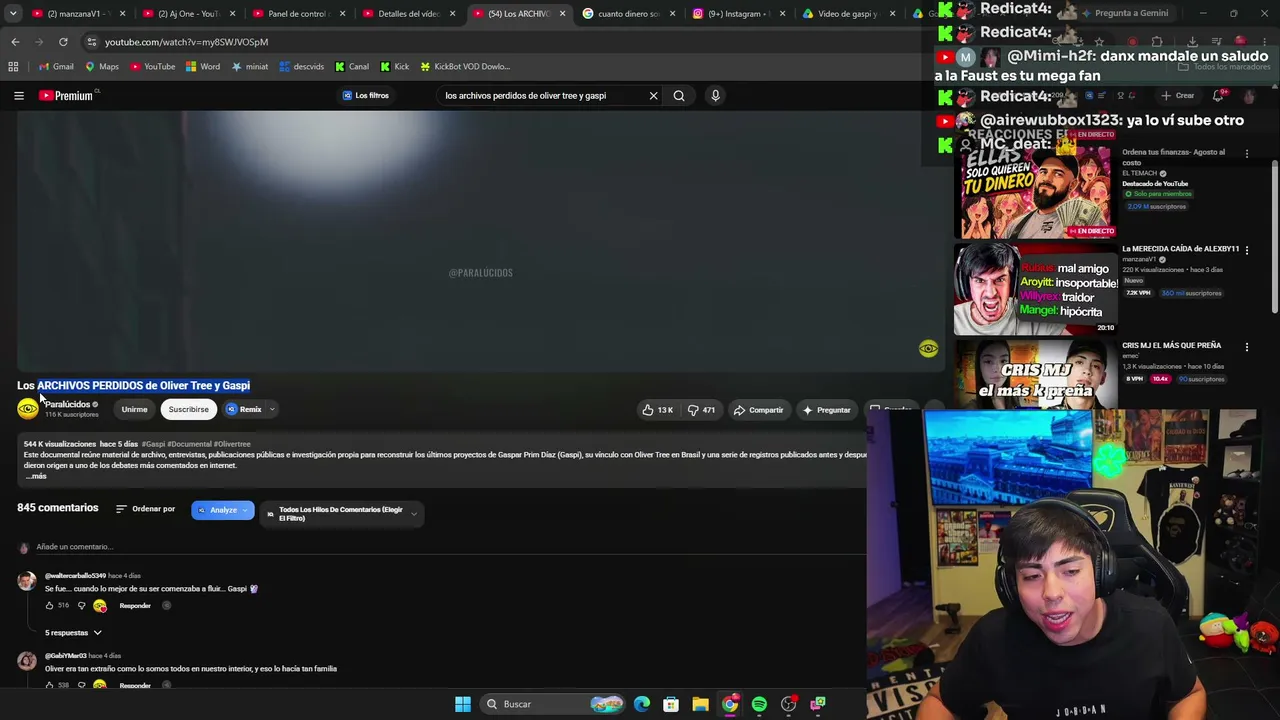1280x720 pixels.
Task: Open the Preguntar AI assistant
Action: click(x=826, y=410)
